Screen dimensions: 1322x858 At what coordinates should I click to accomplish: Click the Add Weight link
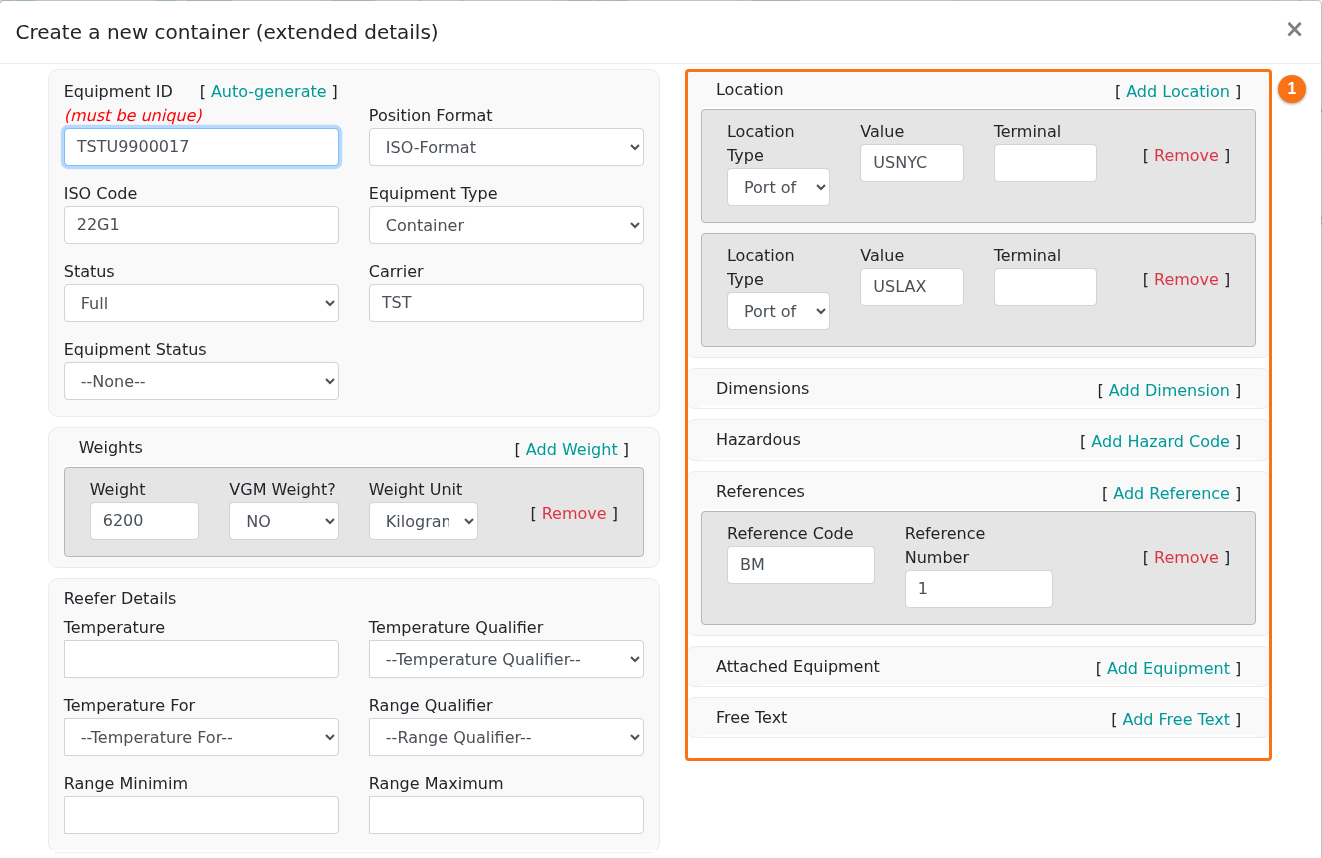[571, 449]
